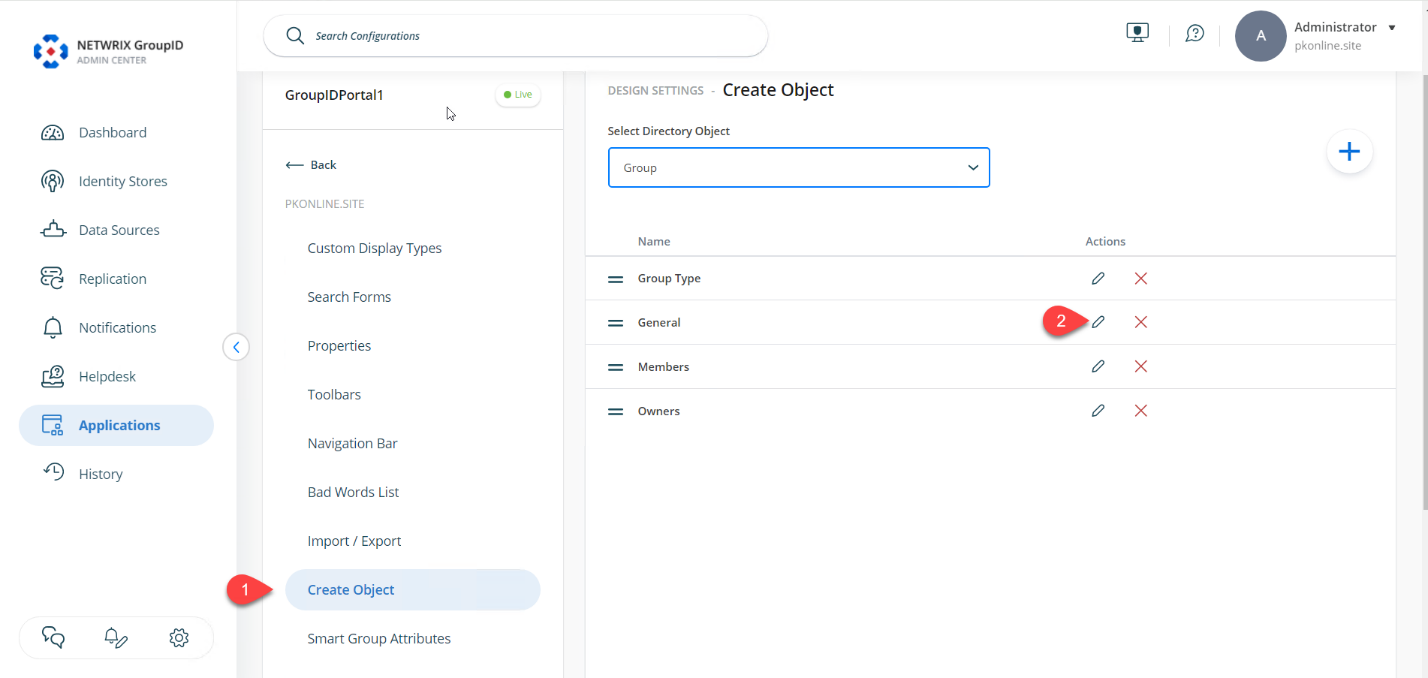Image resolution: width=1428 pixels, height=678 pixels.
Task: Add a new section with the plus button
Action: 1349,151
